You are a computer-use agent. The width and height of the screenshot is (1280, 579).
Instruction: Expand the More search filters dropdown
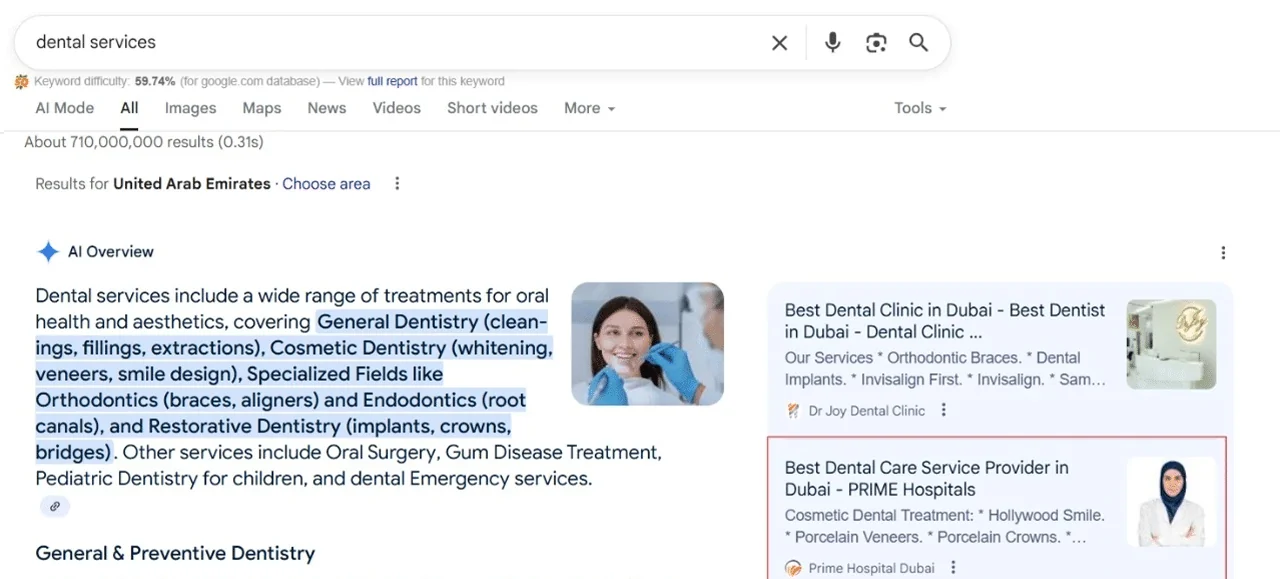(x=588, y=108)
